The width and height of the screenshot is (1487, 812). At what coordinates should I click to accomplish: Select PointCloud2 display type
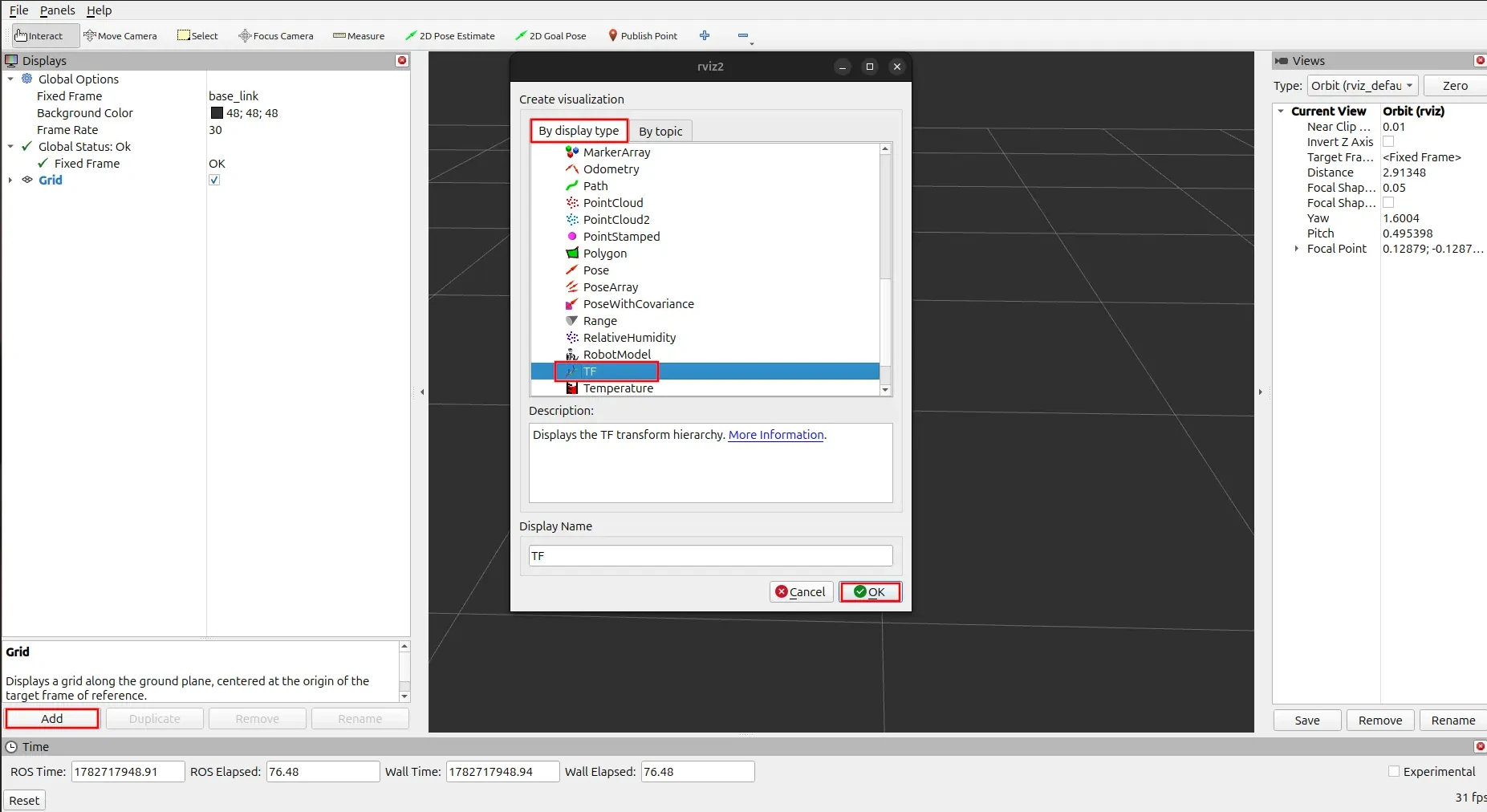616,220
